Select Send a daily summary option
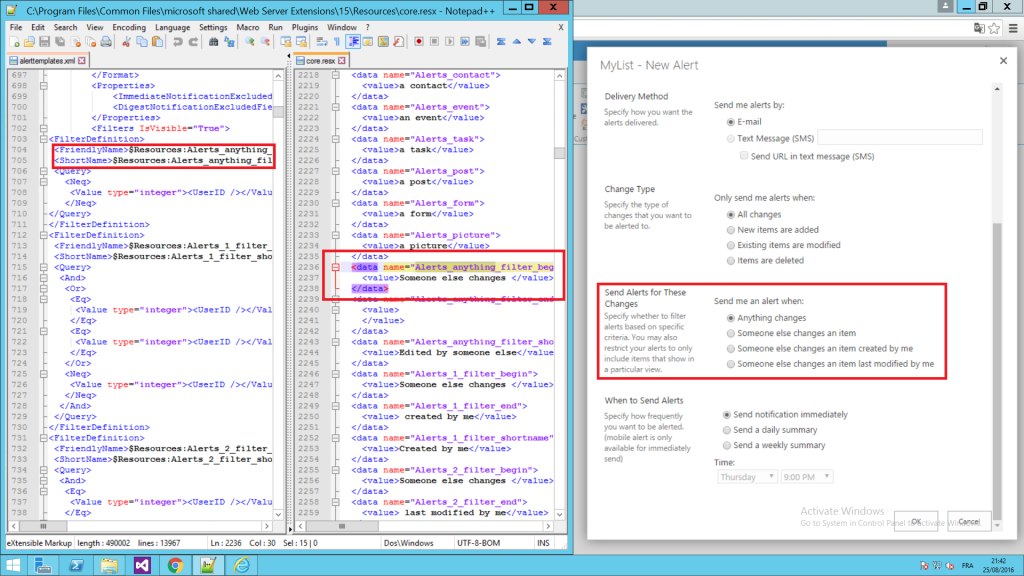Image resolution: width=1024 pixels, height=576 pixels. tap(727, 430)
